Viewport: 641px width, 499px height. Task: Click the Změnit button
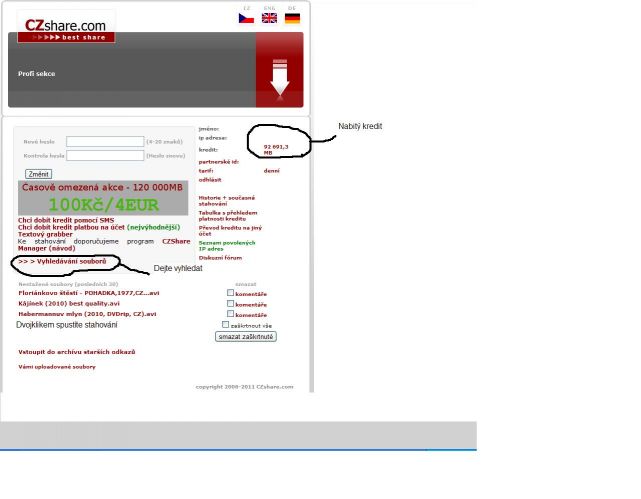(38, 174)
